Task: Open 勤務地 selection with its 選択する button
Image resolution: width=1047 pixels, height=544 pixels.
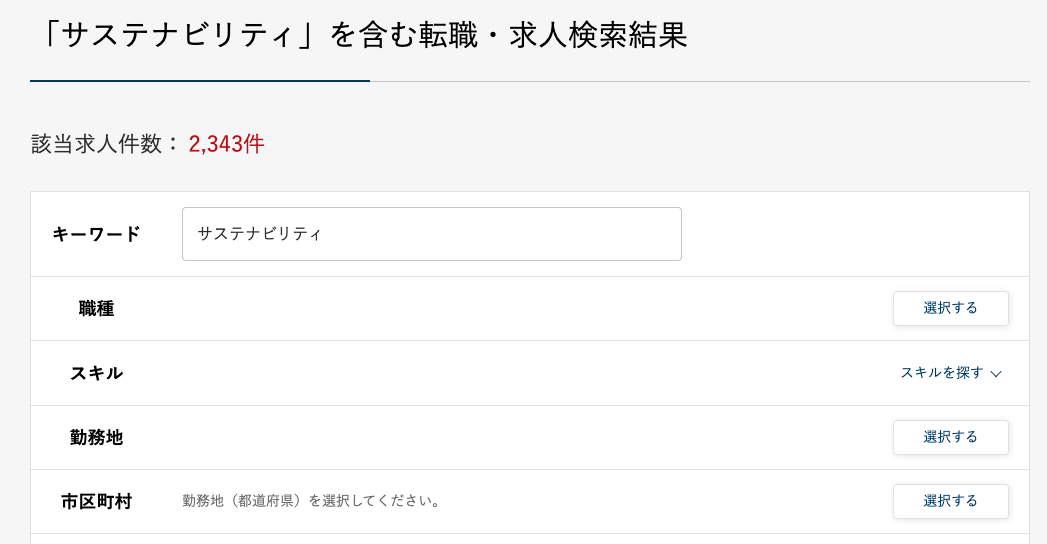Action: pyautogui.click(x=950, y=437)
